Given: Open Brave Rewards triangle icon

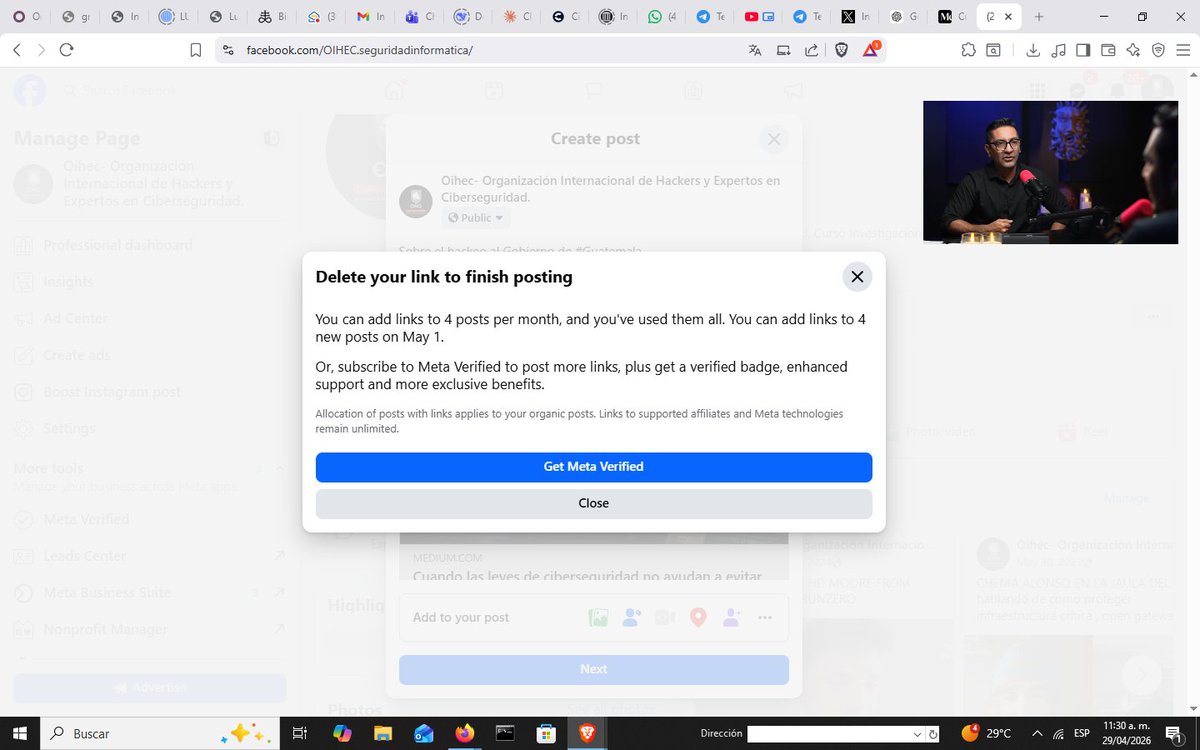Looking at the screenshot, I should 870,50.
